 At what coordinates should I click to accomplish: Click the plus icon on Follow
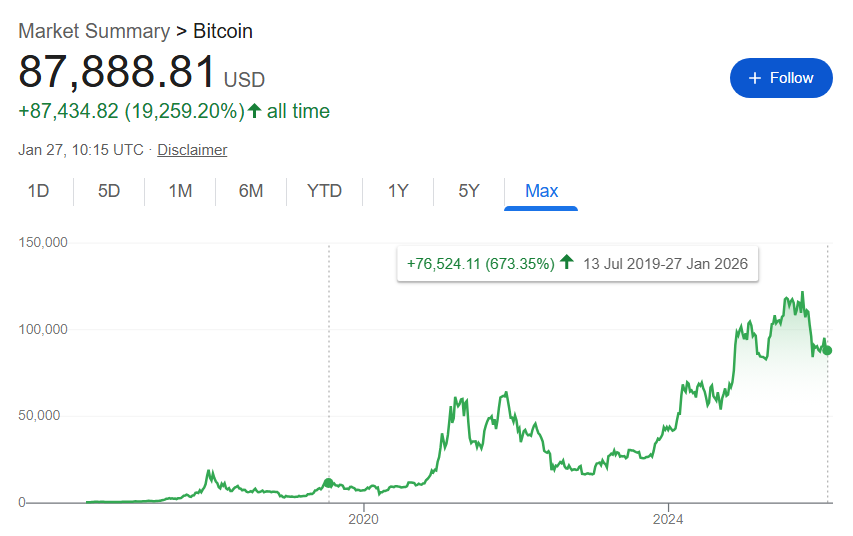(x=754, y=78)
